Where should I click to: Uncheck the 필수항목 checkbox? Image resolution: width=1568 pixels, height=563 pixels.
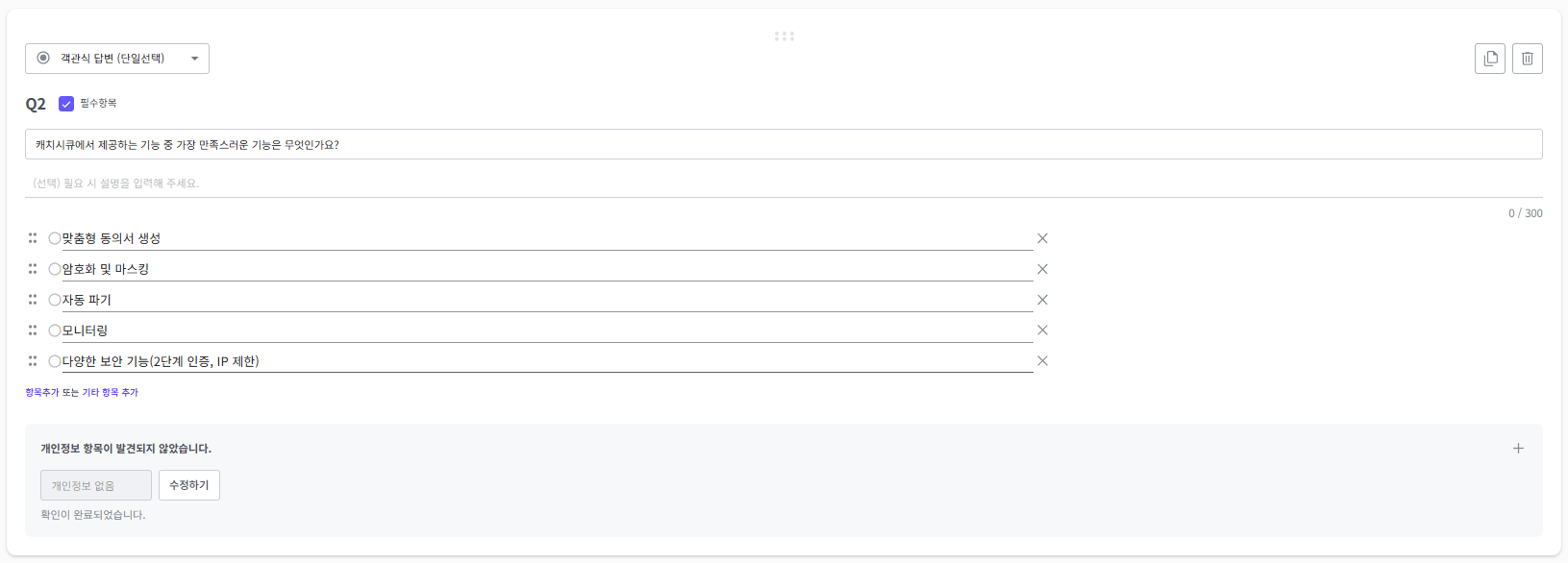click(66, 104)
